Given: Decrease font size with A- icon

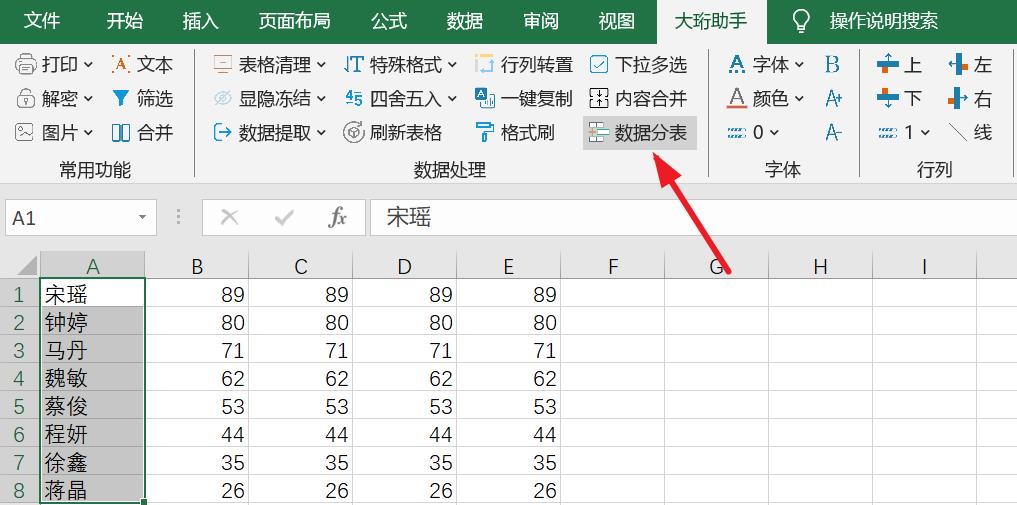Looking at the screenshot, I should click(833, 133).
